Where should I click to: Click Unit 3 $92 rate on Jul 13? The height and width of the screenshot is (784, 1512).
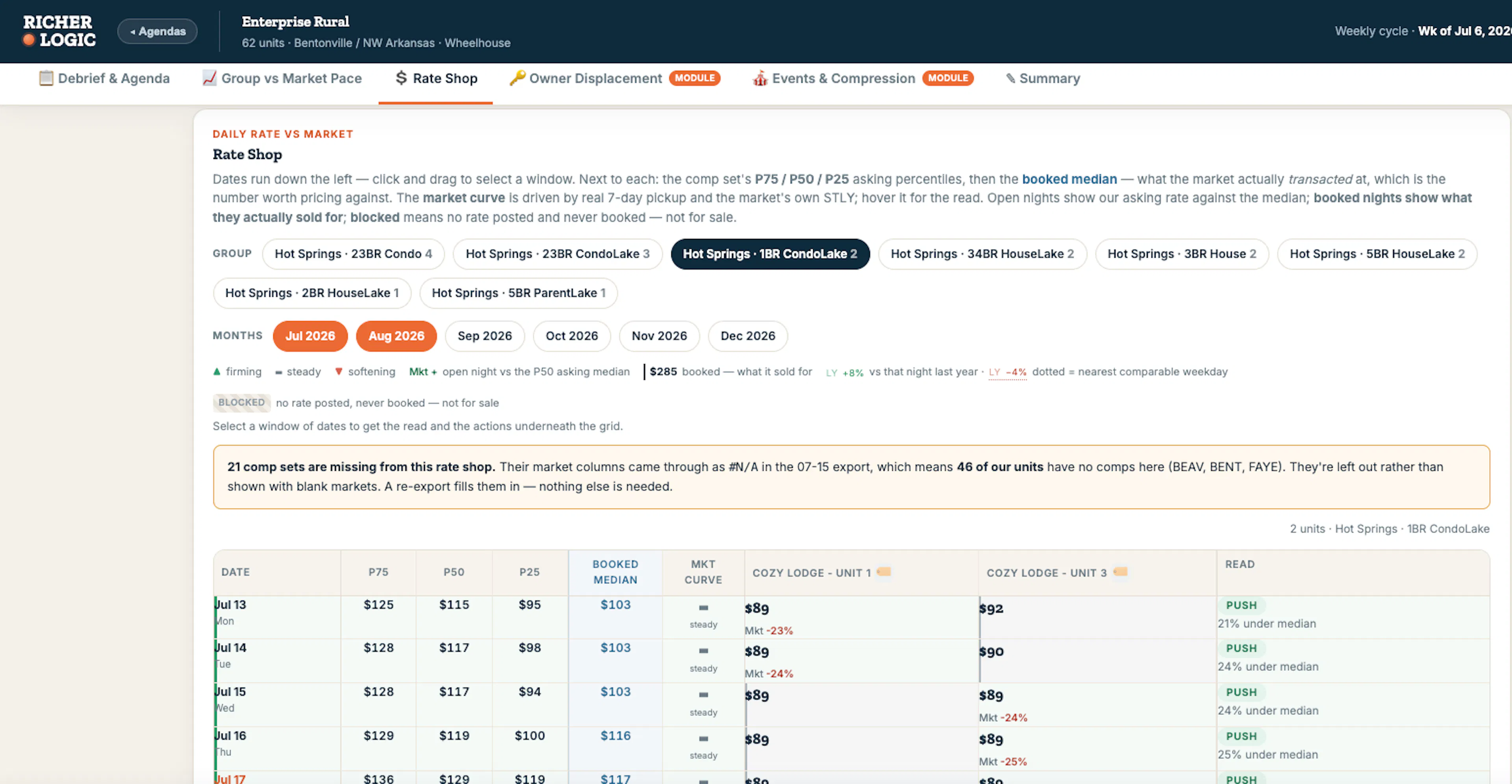[x=991, y=608]
